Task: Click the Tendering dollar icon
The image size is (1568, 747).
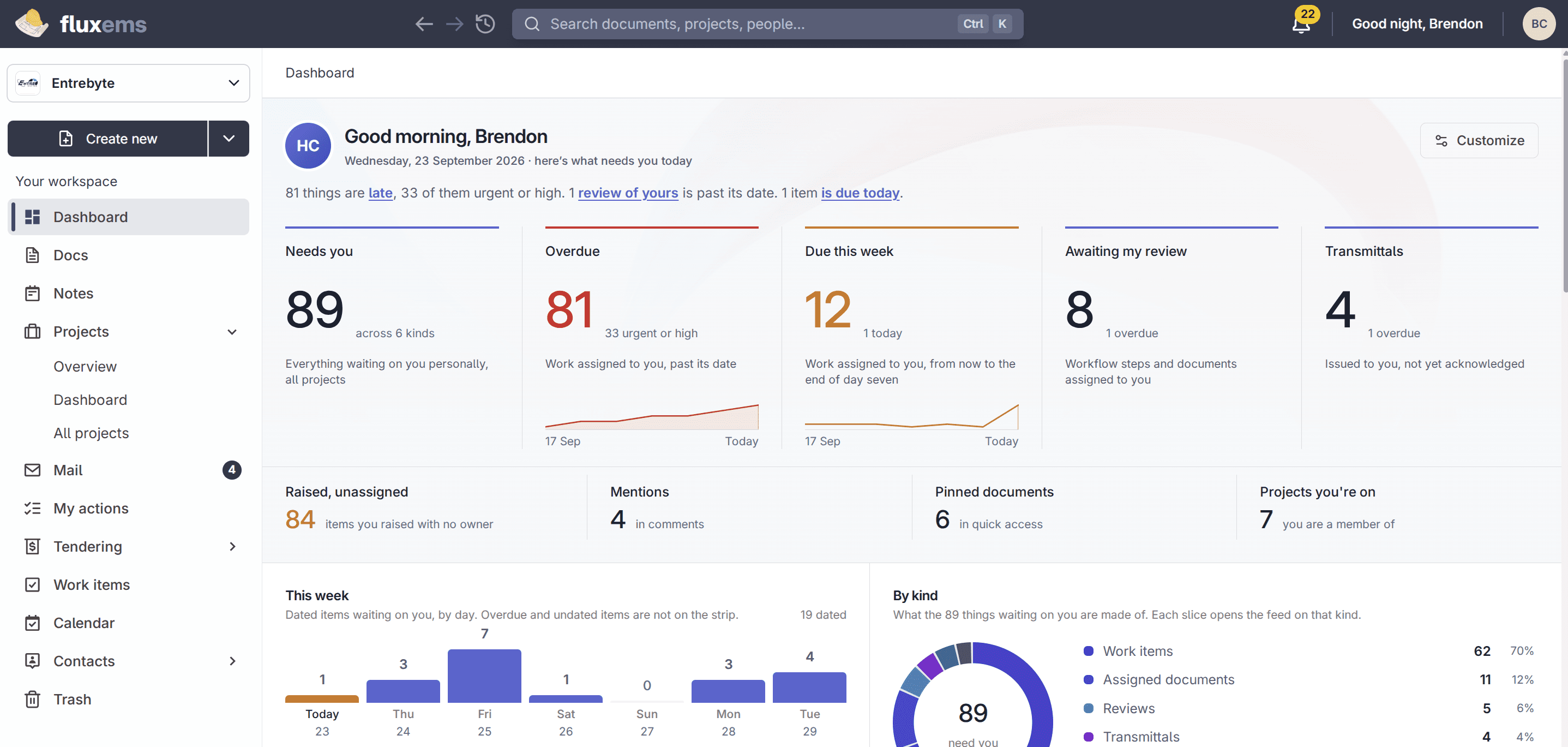Action: (32, 547)
